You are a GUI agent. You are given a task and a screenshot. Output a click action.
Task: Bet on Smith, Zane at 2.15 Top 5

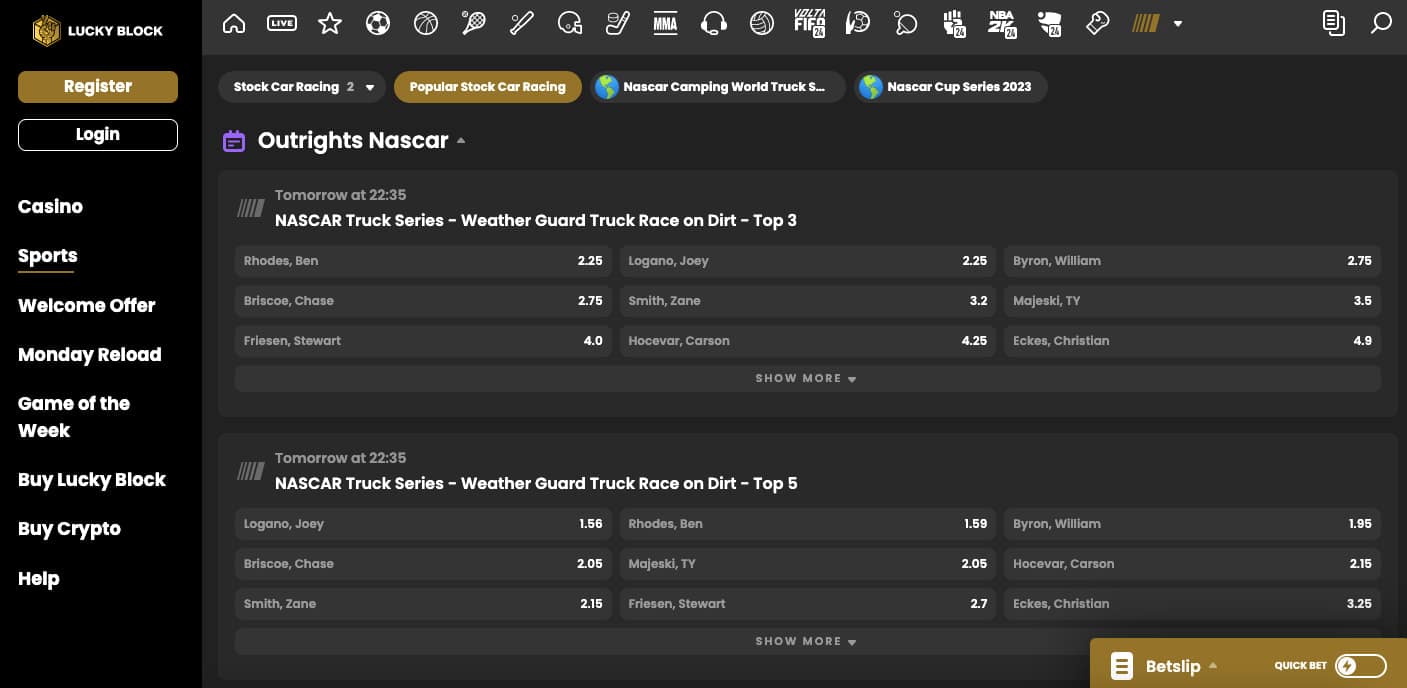[x=423, y=604]
